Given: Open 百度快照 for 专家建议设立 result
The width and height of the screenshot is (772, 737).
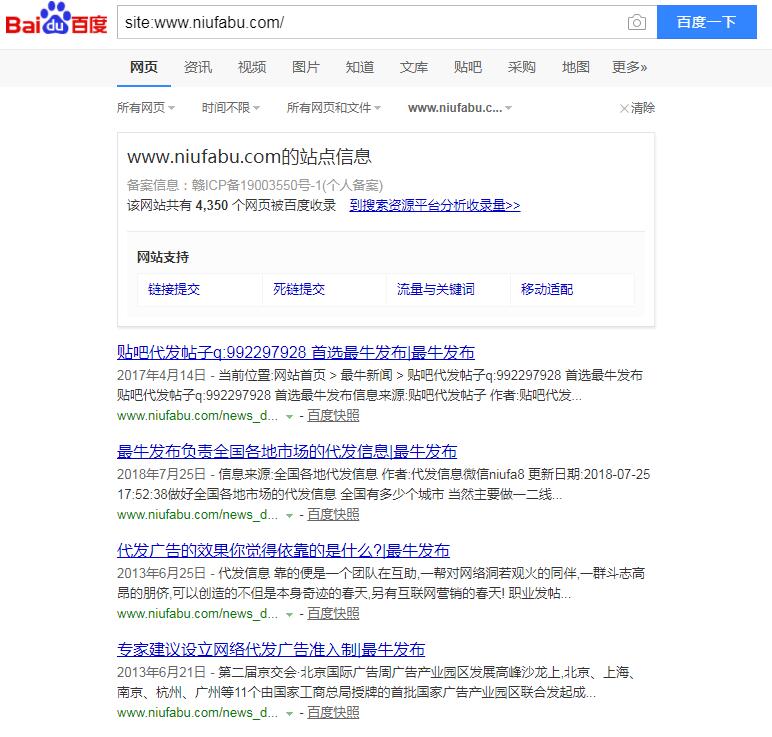Looking at the screenshot, I should (x=333, y=712).
